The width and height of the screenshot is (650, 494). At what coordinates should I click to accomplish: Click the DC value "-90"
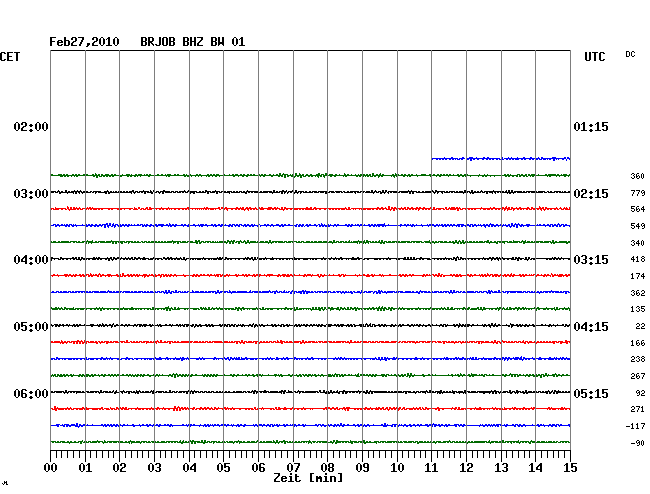[x=638, y=443]
